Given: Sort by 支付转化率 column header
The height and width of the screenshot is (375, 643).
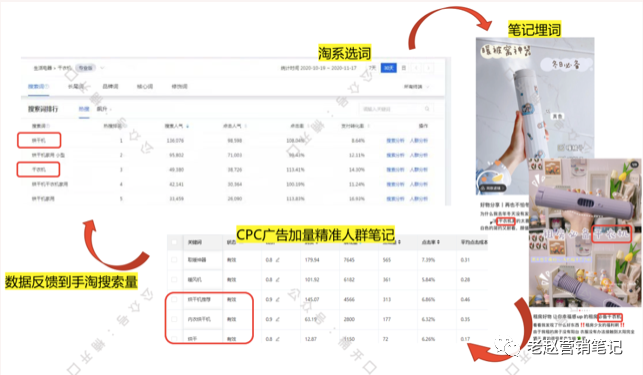Looking at the screenshot, I should point(355,126).
